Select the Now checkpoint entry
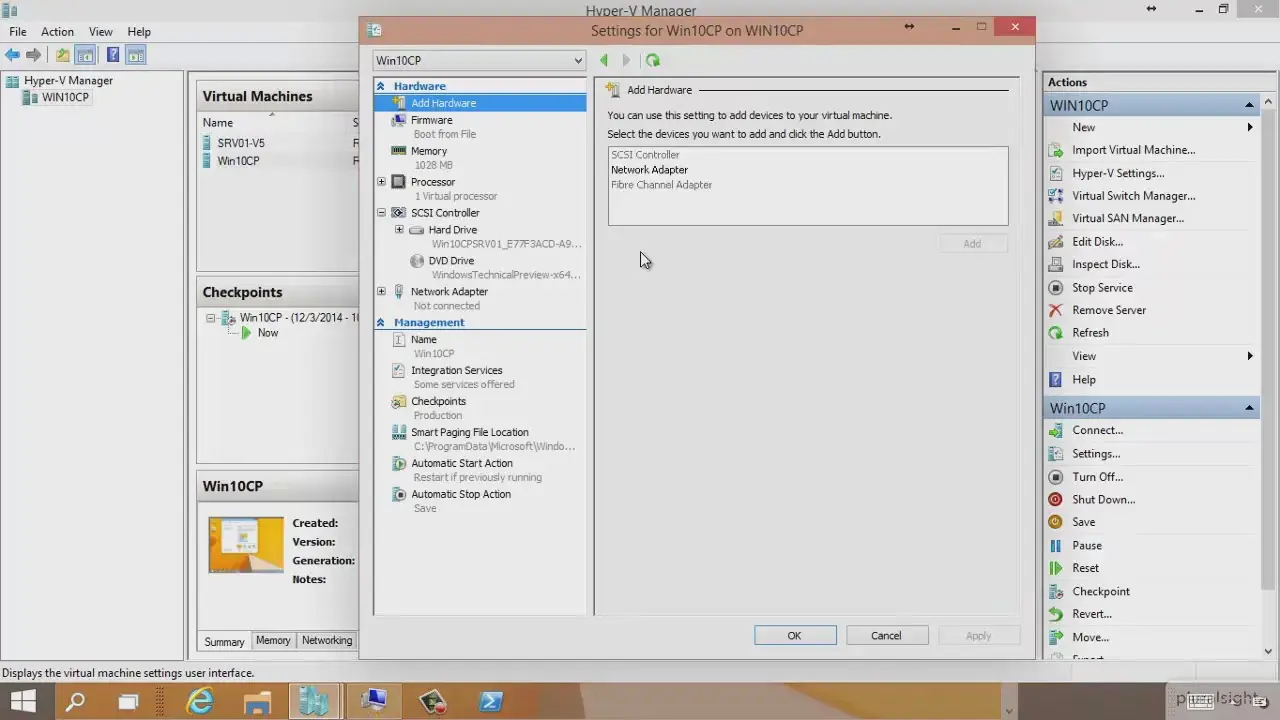 pos(268,333)
